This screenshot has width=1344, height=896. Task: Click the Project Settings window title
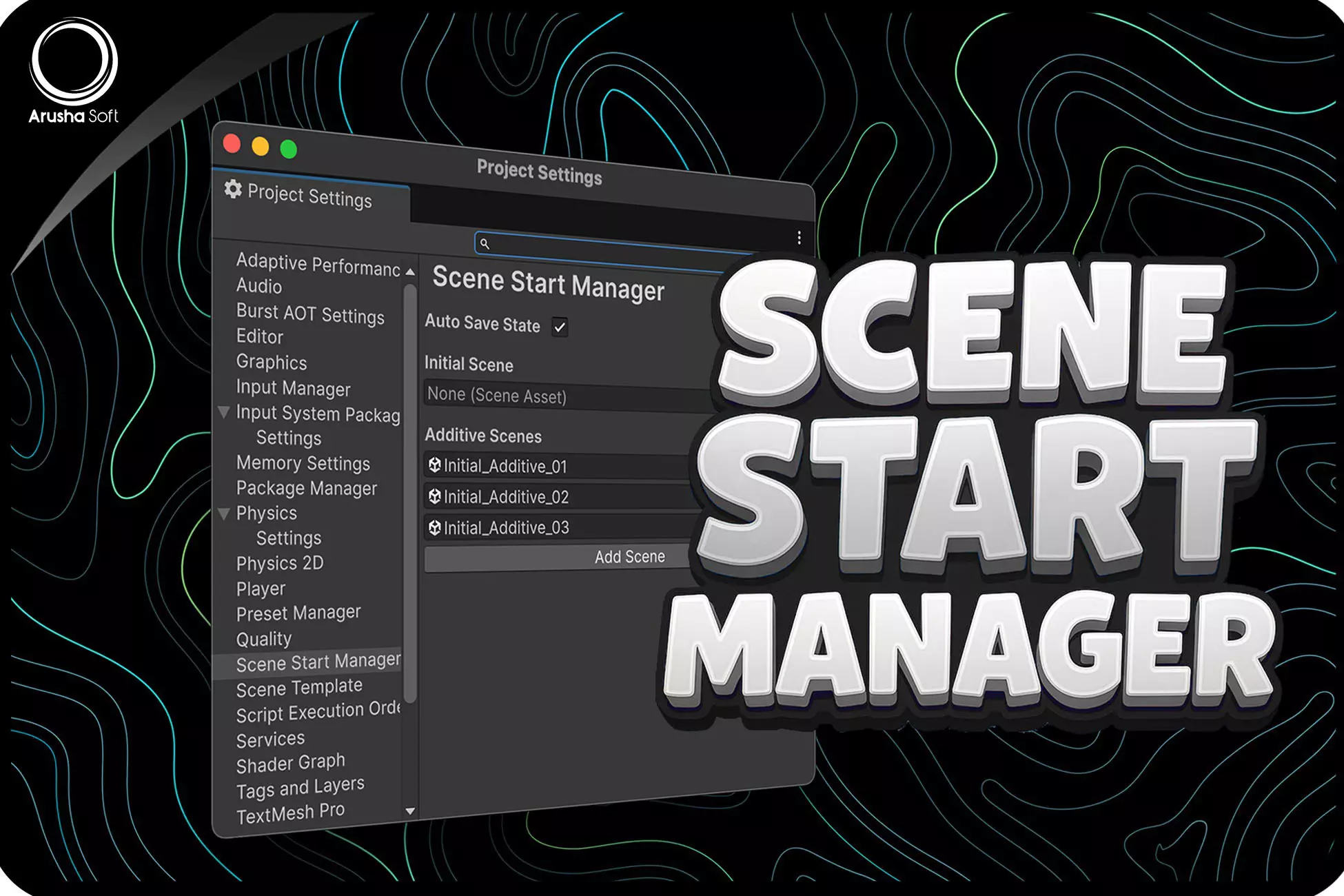pos(539,172)
